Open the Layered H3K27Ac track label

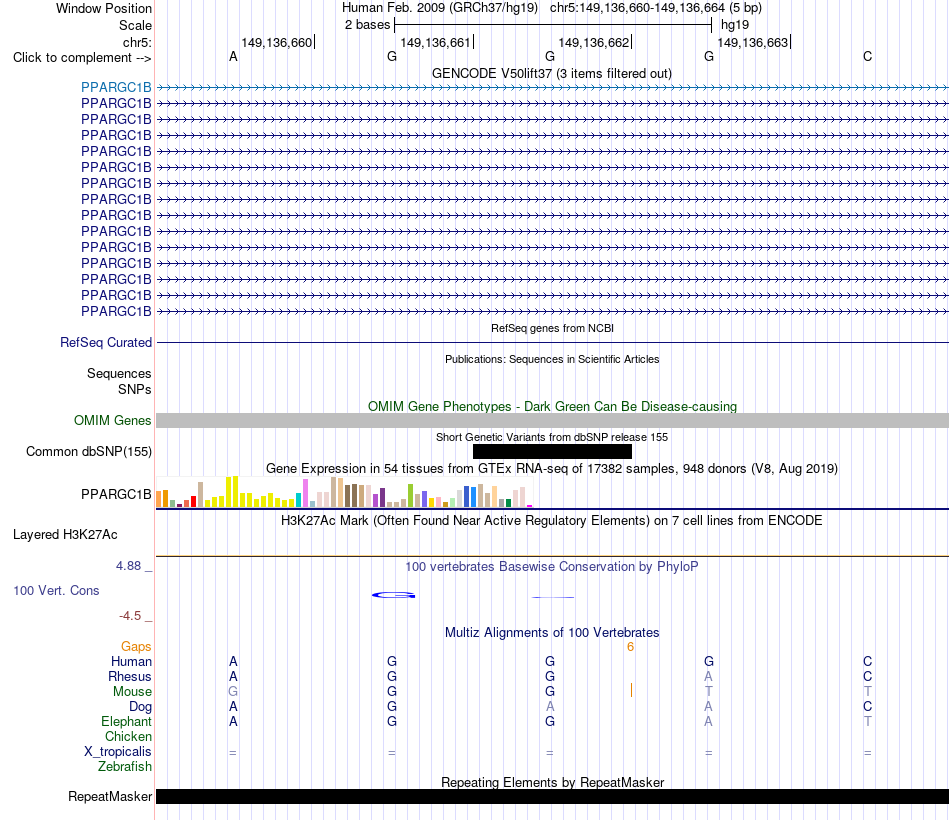[x=65, y=535]
